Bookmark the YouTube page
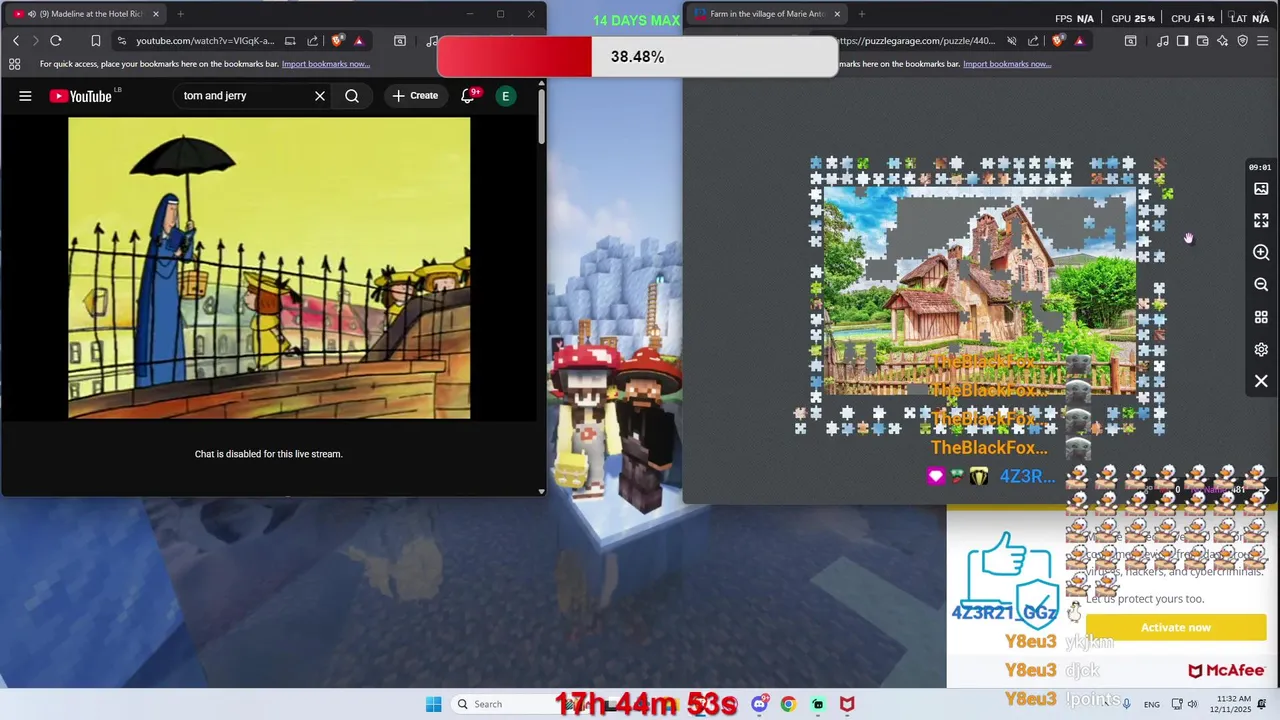The width and height of the screenshot is (1280, 720). pos(96,41)
